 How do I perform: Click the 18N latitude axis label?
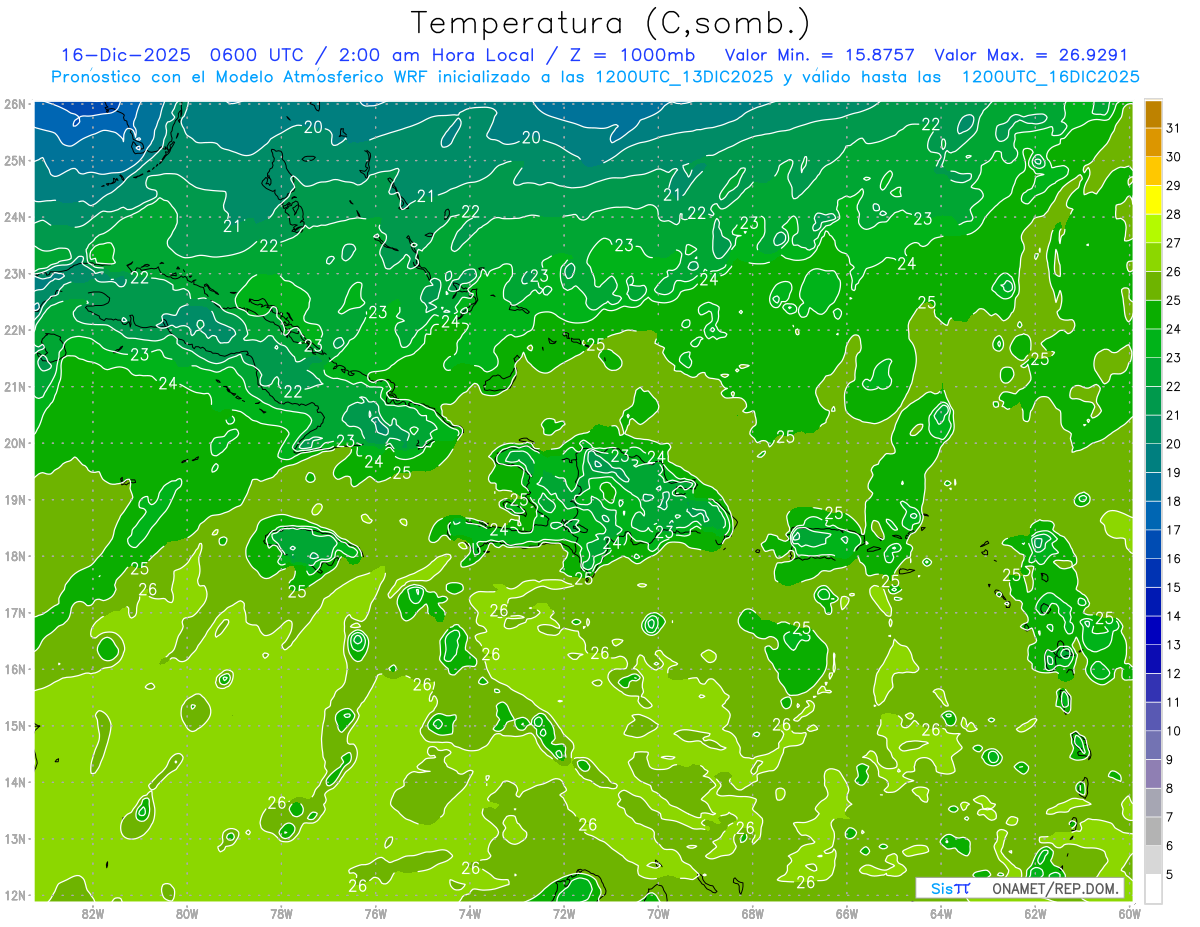click(x=15, y=556)
